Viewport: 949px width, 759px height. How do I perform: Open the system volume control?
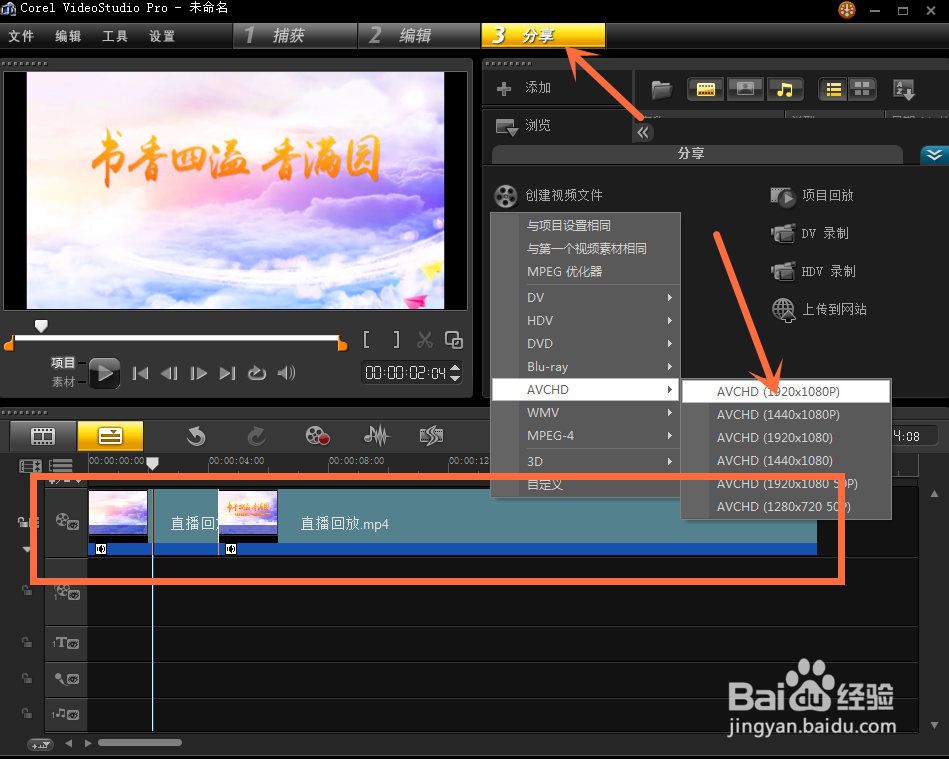click(x=286, y=373)
